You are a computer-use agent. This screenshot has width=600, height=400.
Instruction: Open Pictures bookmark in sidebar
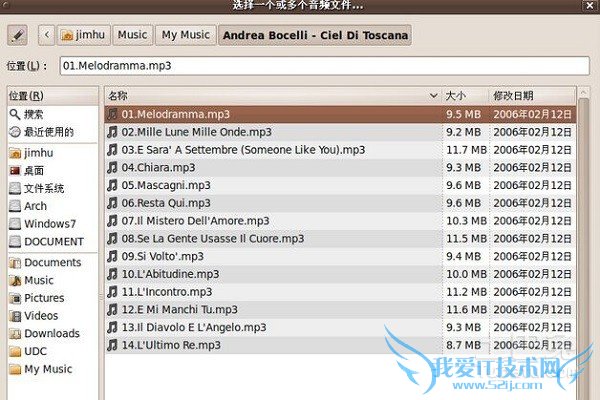click(52, 298)
